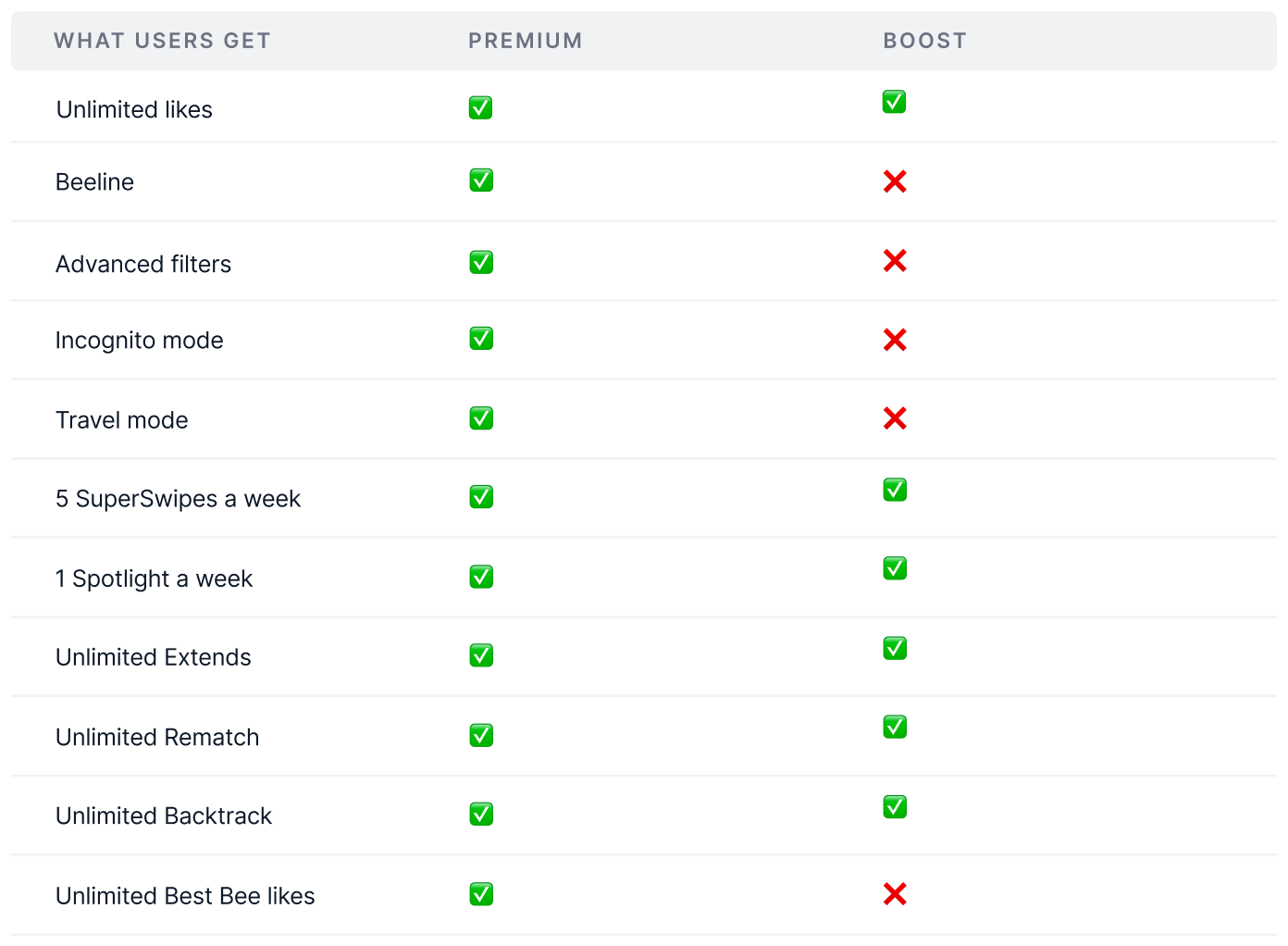Select the Beeline feature label
1288x946 pixels.
click(x=95, y=182)
